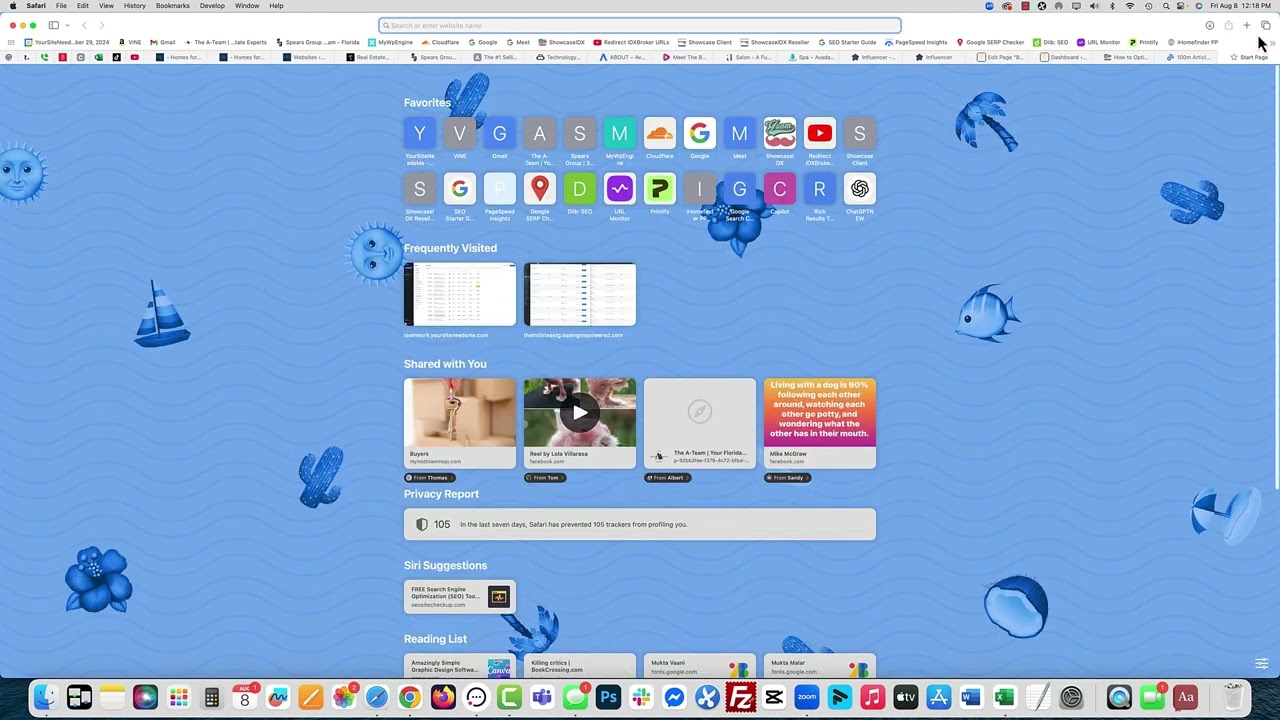Viewport: 1280px width, 720px height.
Task: Open the Rich Results Test favorite tile
Action: (x=819, y=189)
